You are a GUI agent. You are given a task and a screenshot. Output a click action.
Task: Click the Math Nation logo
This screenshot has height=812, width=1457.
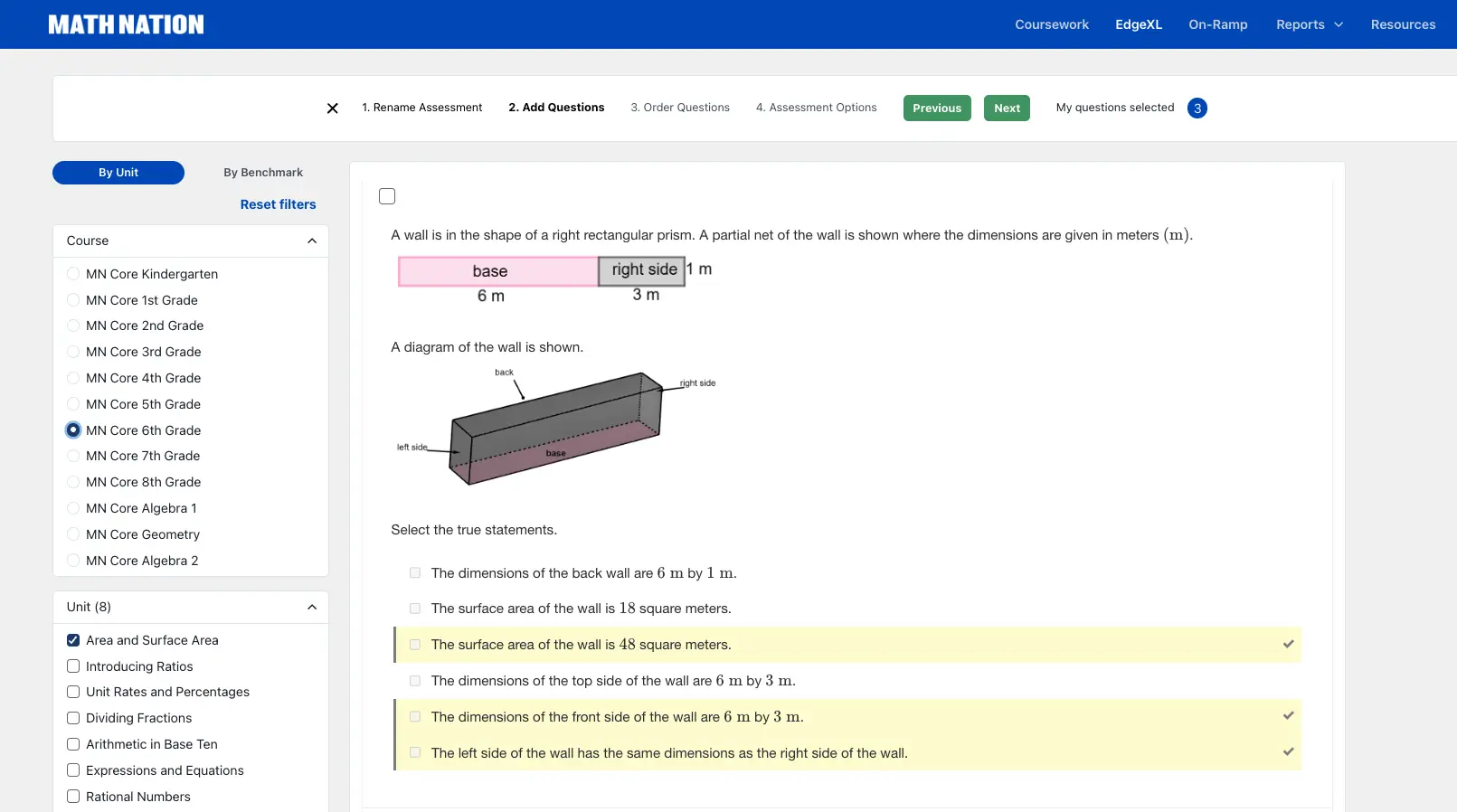(x=126, y=24)
